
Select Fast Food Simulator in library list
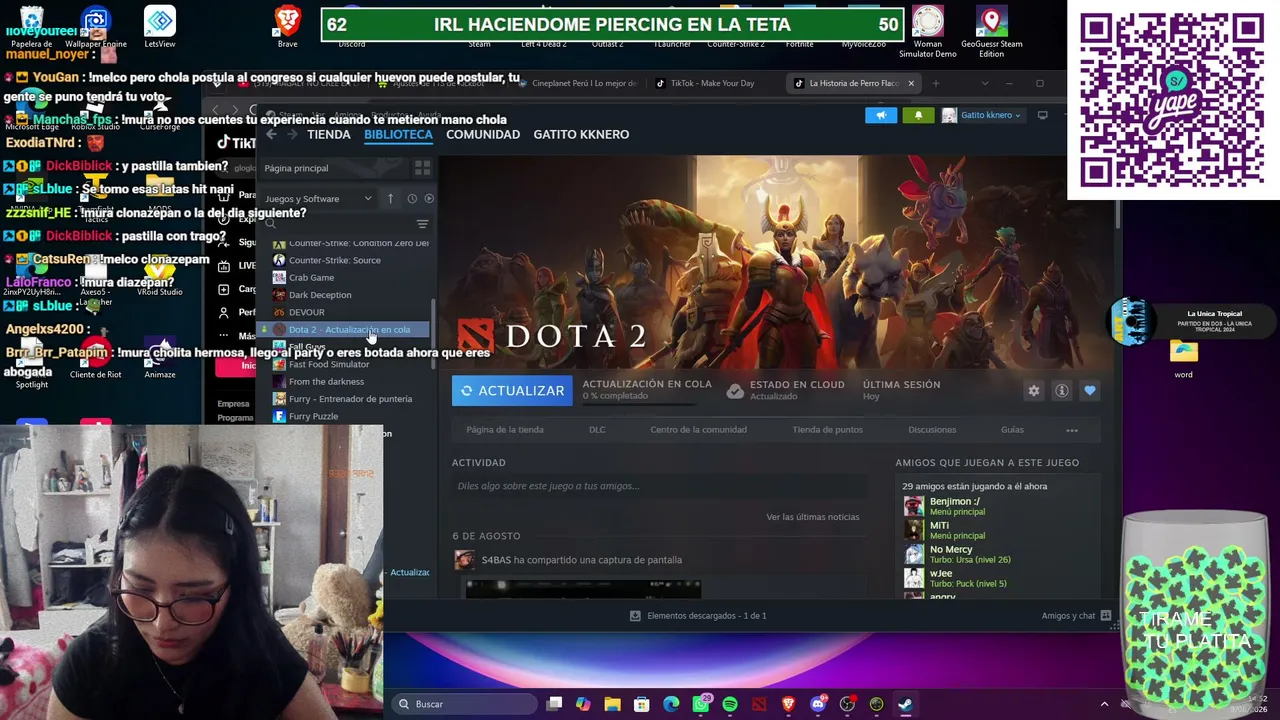(328, 365)
